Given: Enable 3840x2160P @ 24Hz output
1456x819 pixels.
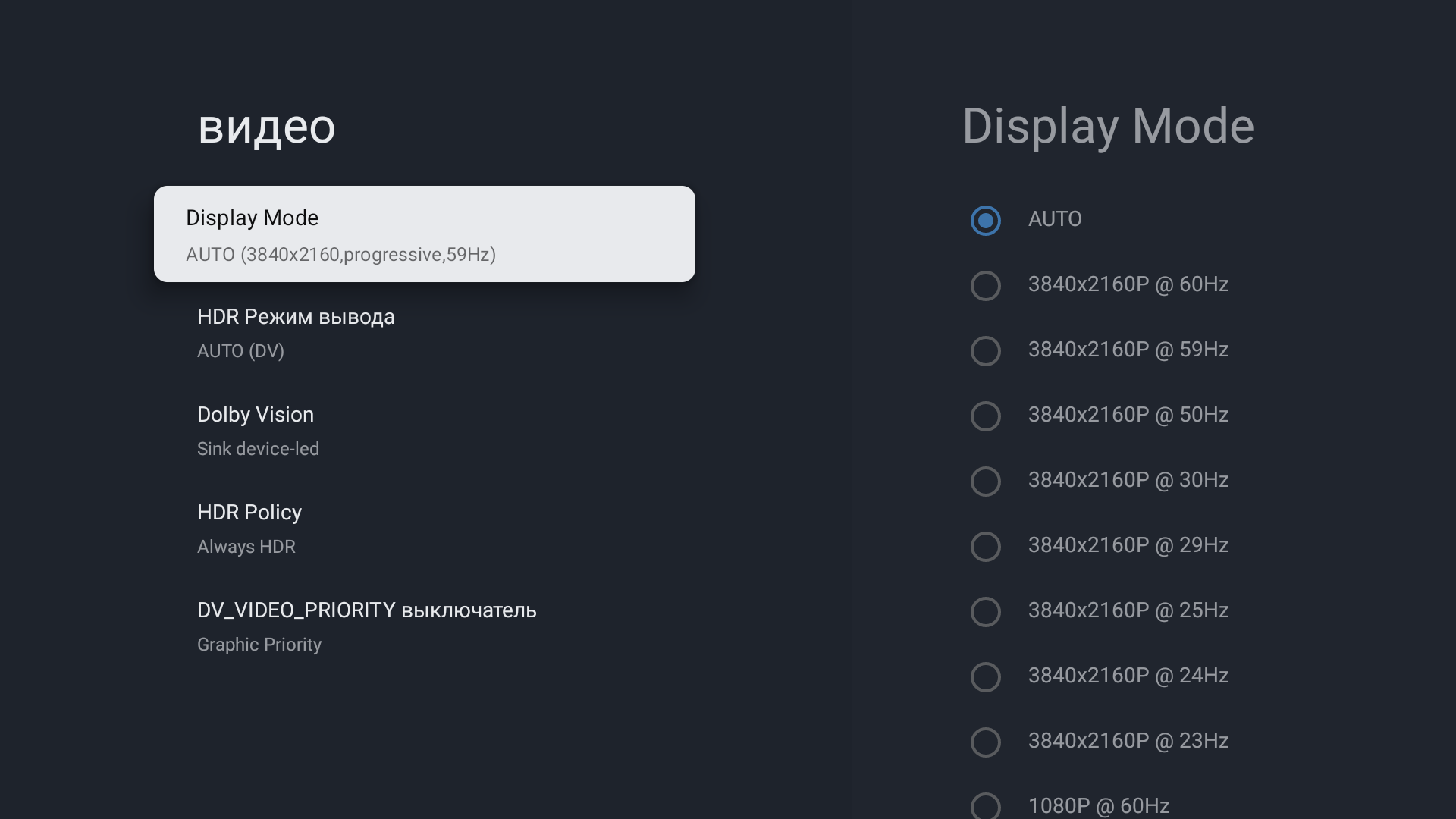Looking at the screenshot, I should [x=985, y=677].
